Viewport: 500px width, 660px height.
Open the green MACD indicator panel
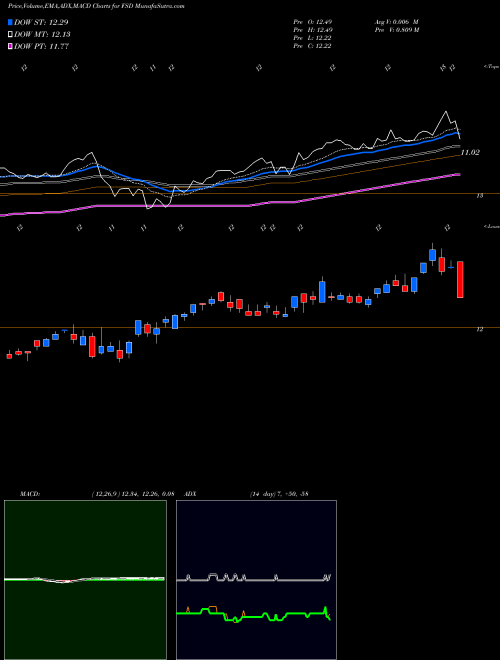(85, 580)
